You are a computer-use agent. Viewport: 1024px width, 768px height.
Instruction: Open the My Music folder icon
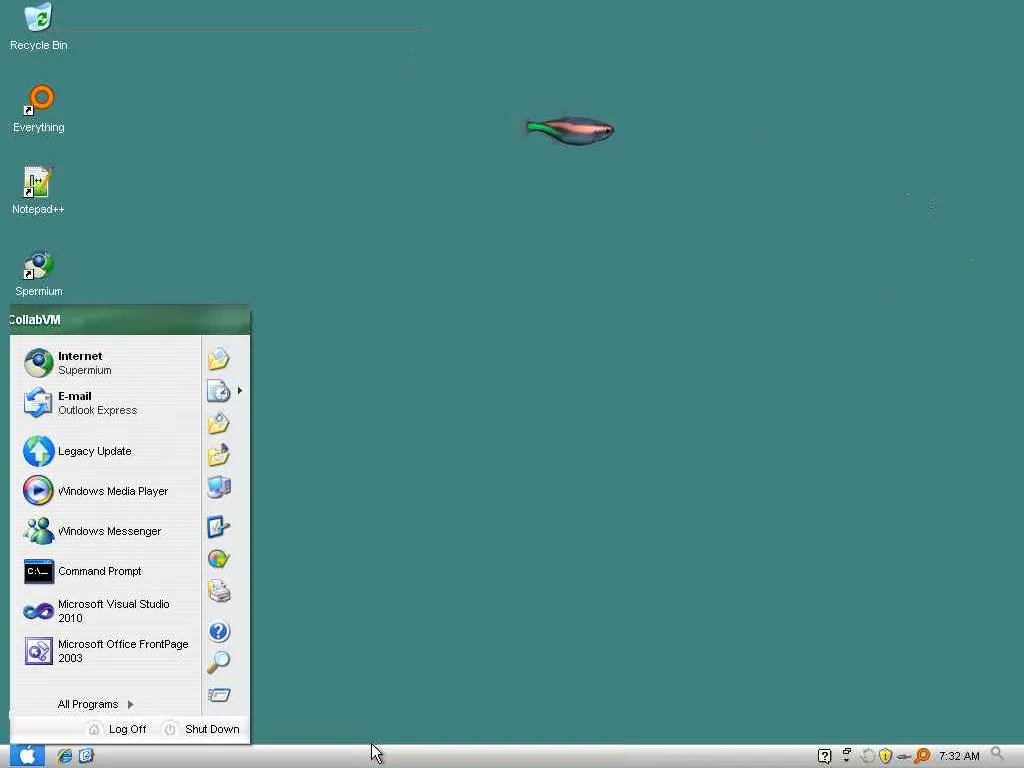(219, 455)
